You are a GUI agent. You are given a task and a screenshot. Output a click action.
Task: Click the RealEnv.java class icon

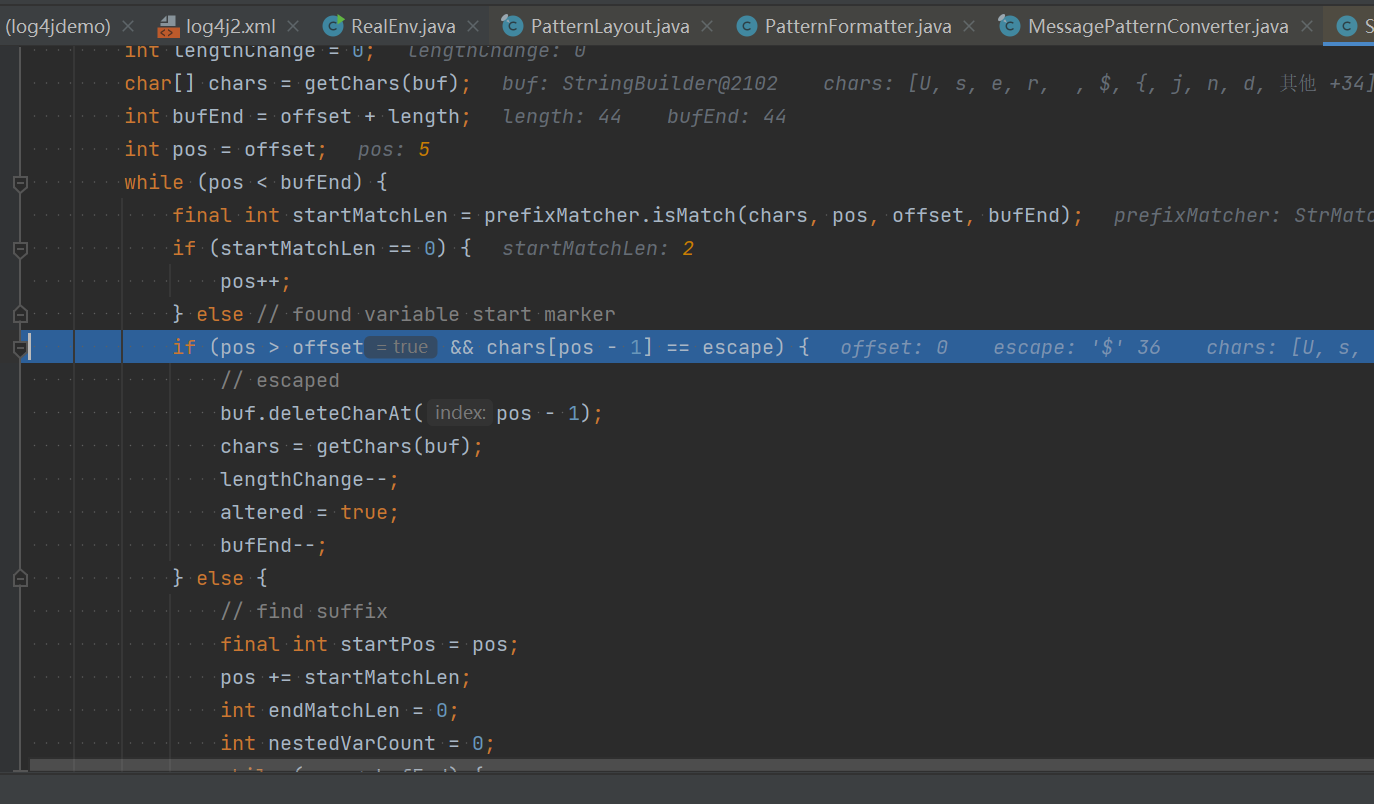click(x=334, y=26)
